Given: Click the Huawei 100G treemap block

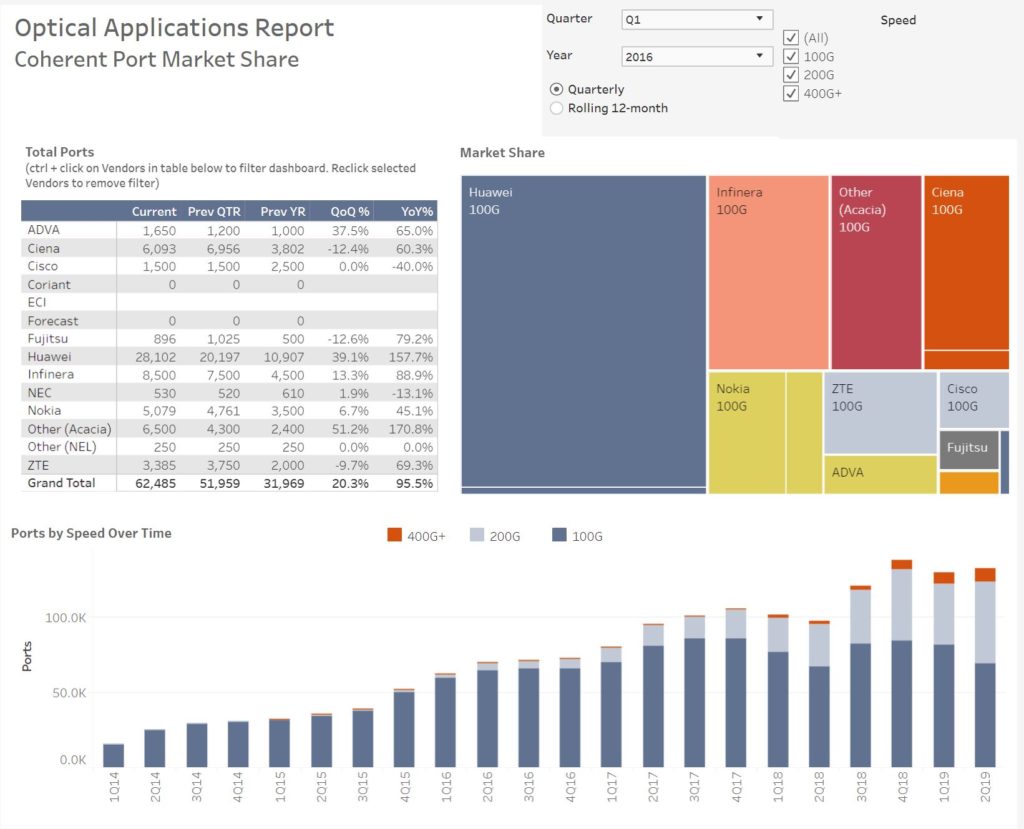Looking at the screenshot, I should coord(583,331).
